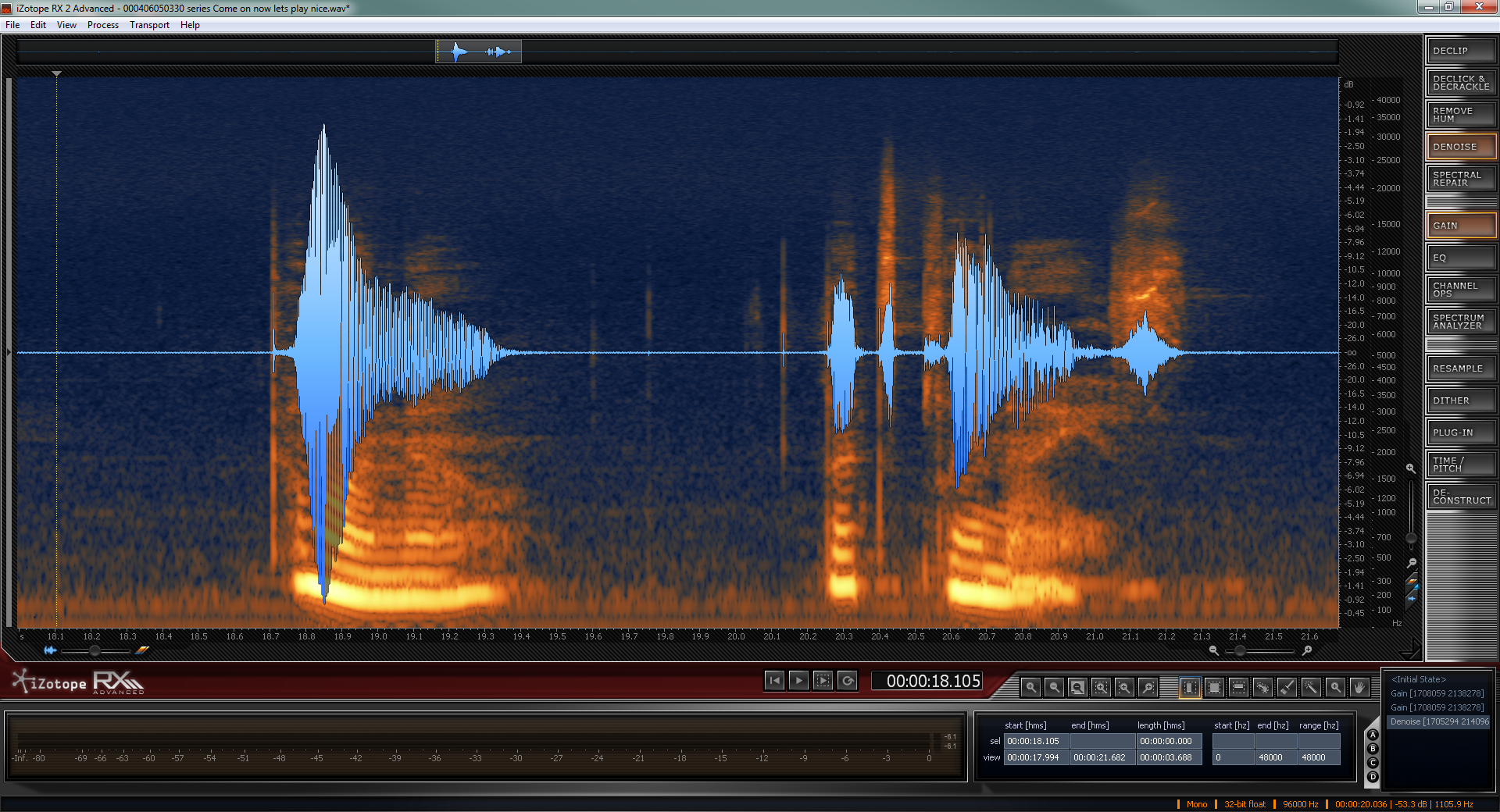
Task: Select the magic wand tool
Action: pos(1311,687)
